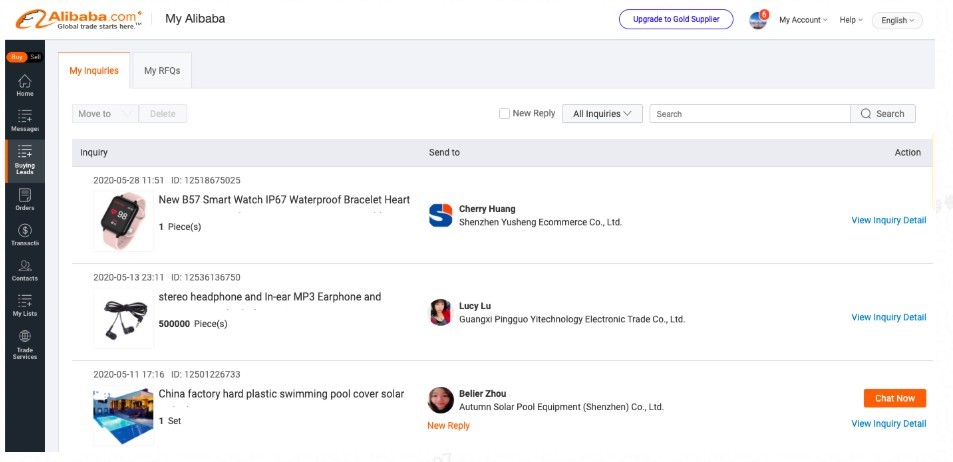Open the earphone product thumbnail
Image resolution: width=953 pixels, height=462 pixels.
click(123, 319)
